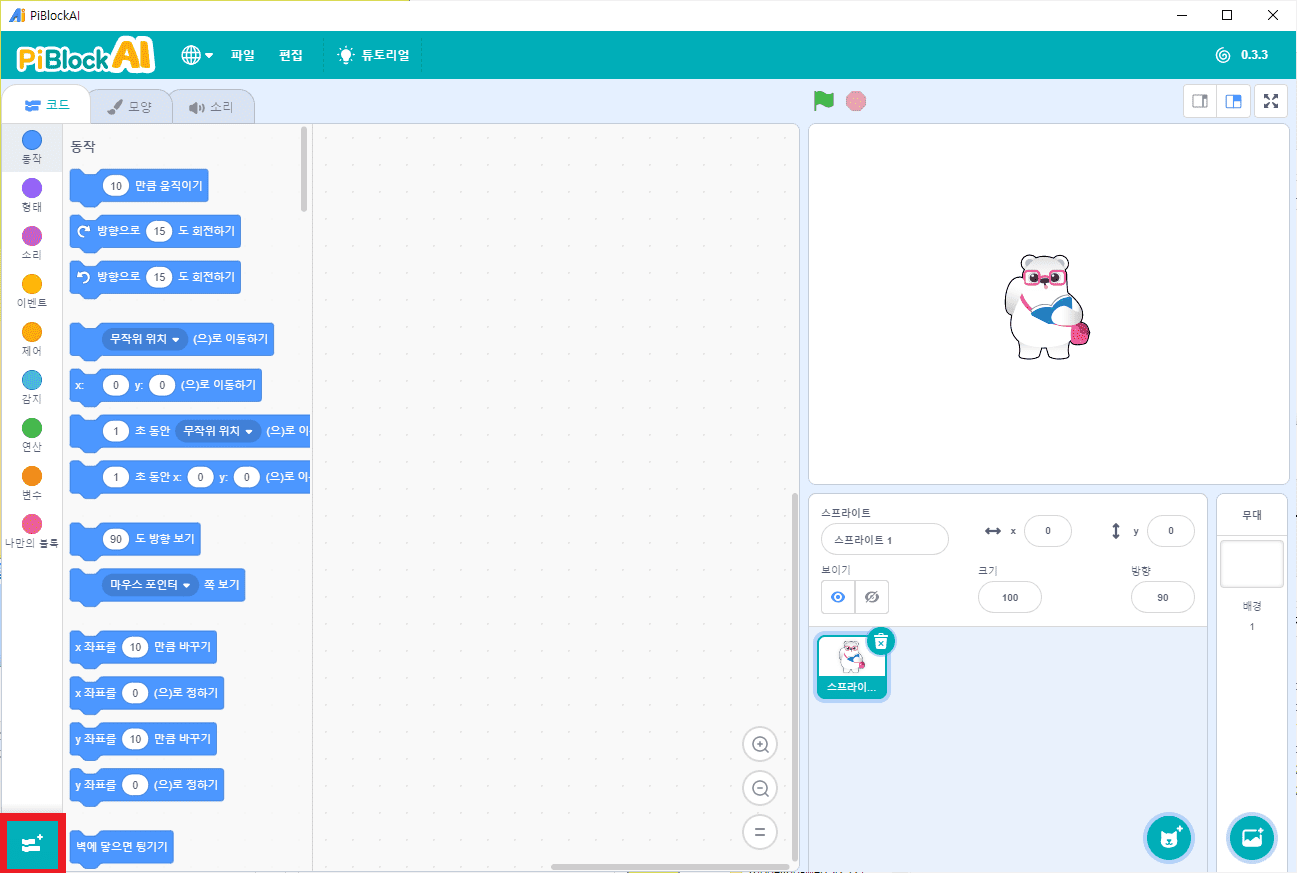Hide the sprite with crossed-eye icon
1297x873 pixels.
pos(872,597)
